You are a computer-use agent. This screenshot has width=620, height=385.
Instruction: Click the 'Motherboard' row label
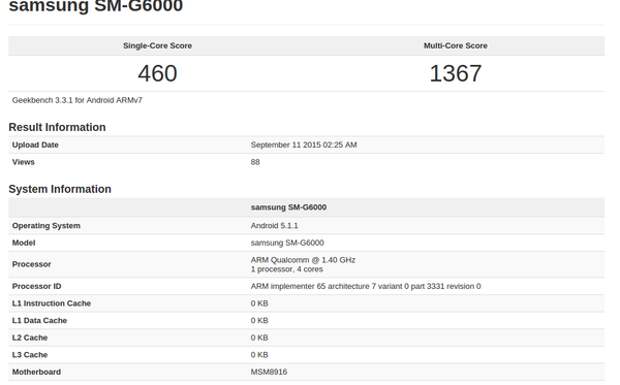(x=36, y=372)
